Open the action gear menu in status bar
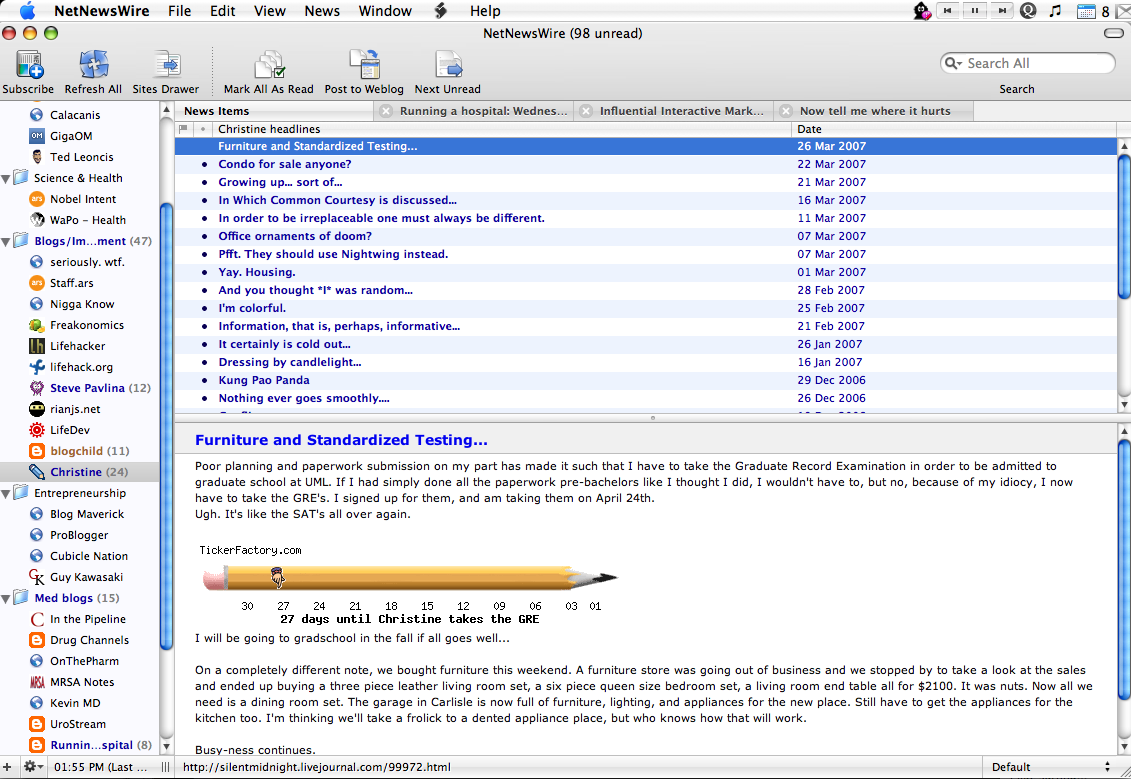Viewport: 1131px width, 779px height. [x=33, y=767]
